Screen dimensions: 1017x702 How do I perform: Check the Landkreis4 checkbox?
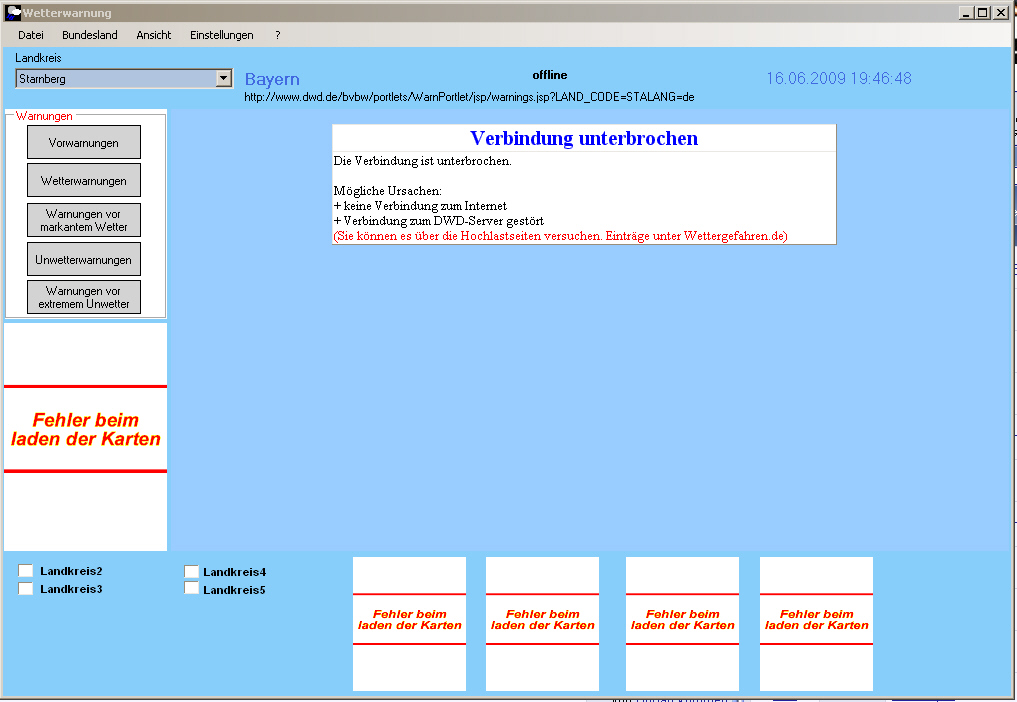[192, 572]
